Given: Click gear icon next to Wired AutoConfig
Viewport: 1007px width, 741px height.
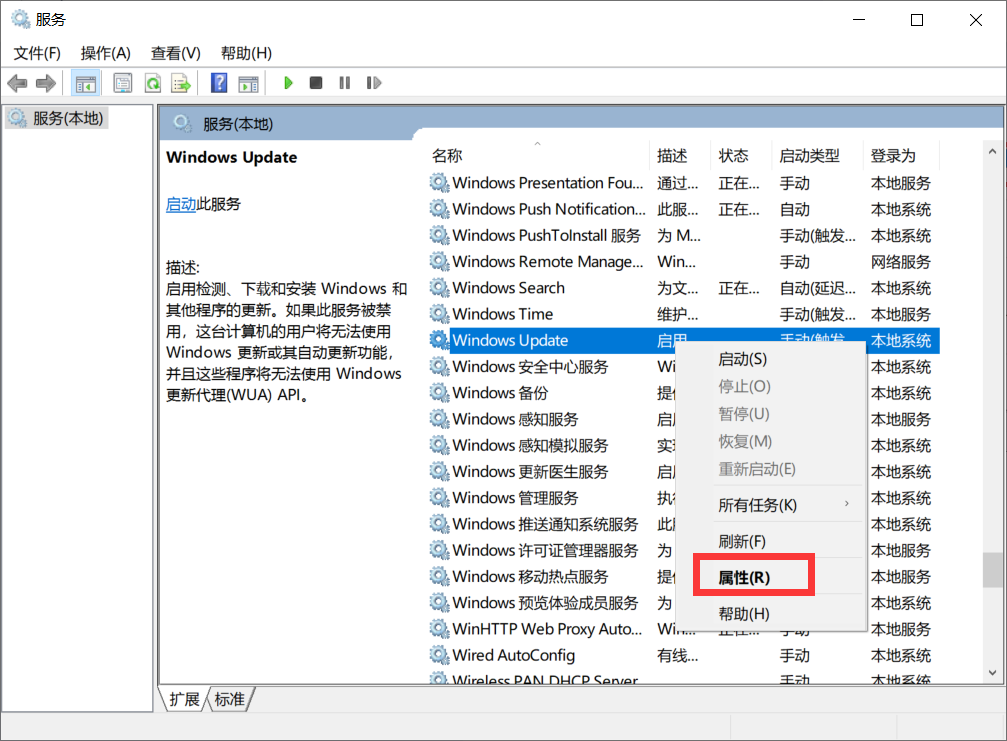Looking at the screenshot, I should [439, 655].
